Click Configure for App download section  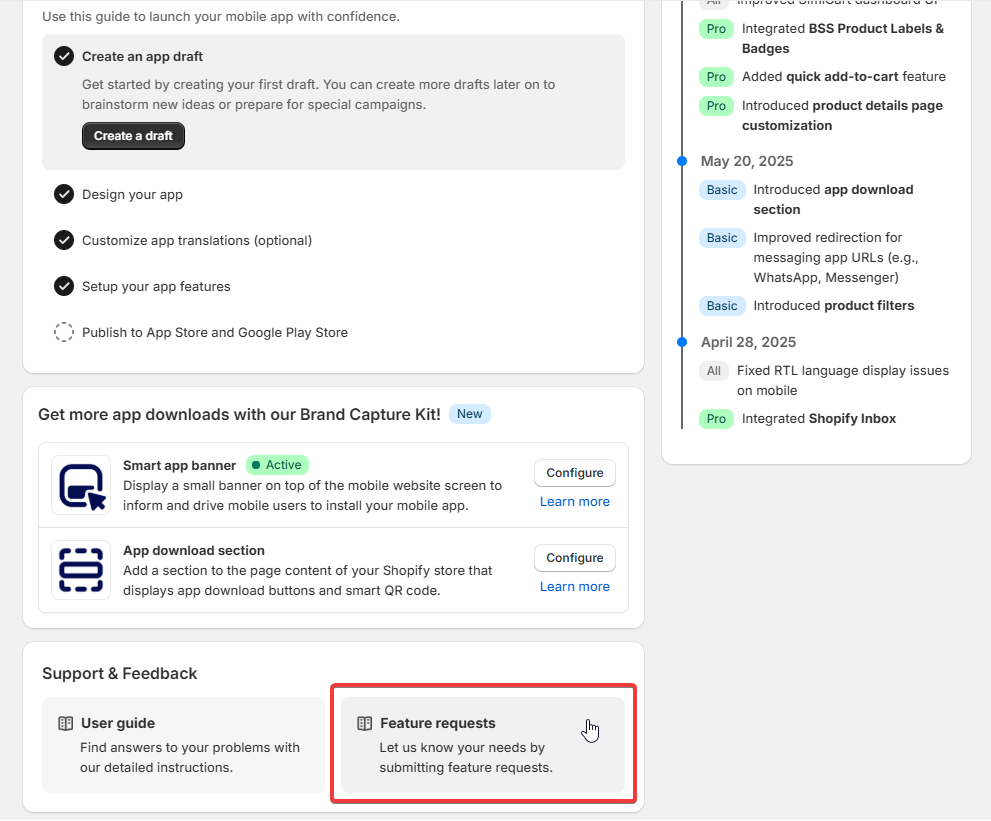pos(574,558)
